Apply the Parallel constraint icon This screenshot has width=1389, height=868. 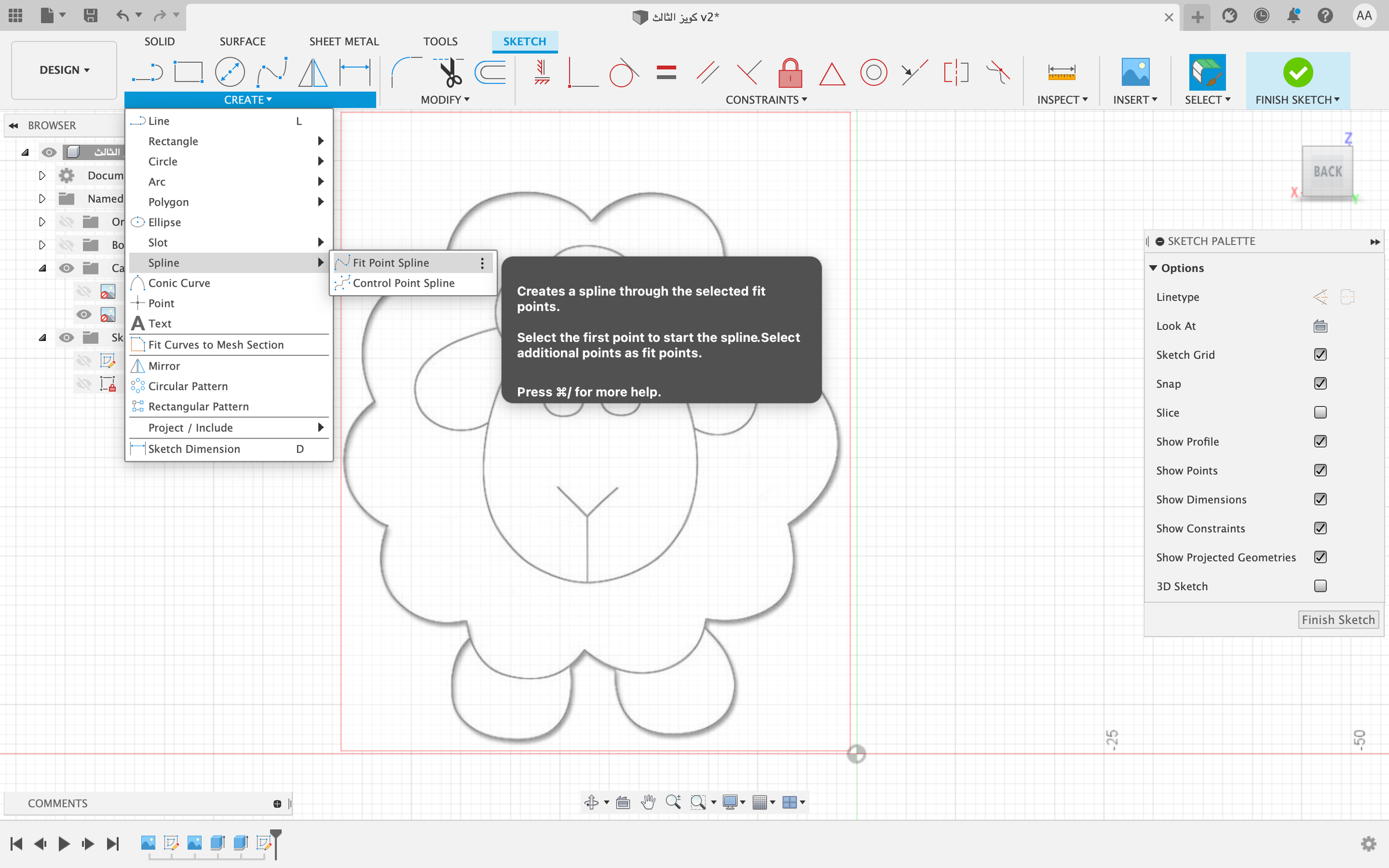(707, 72)
